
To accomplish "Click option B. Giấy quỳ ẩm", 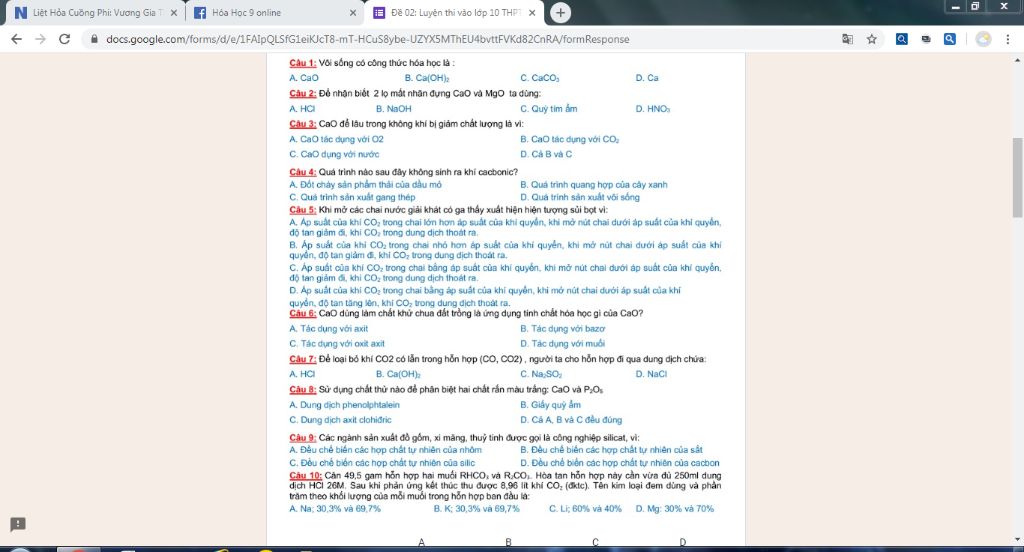I will click(551, 405).
